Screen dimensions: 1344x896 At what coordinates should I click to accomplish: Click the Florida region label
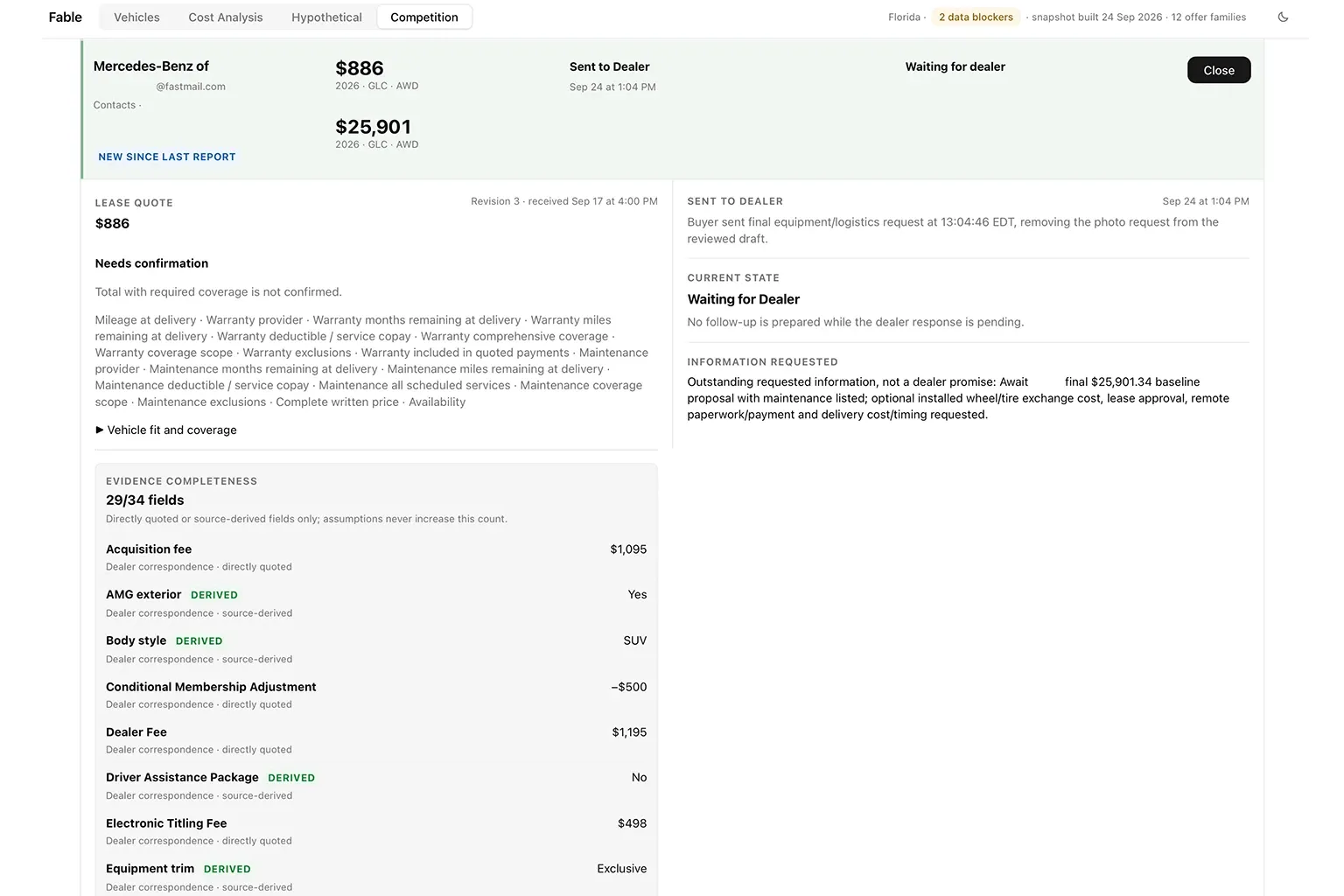coord(904,17)
